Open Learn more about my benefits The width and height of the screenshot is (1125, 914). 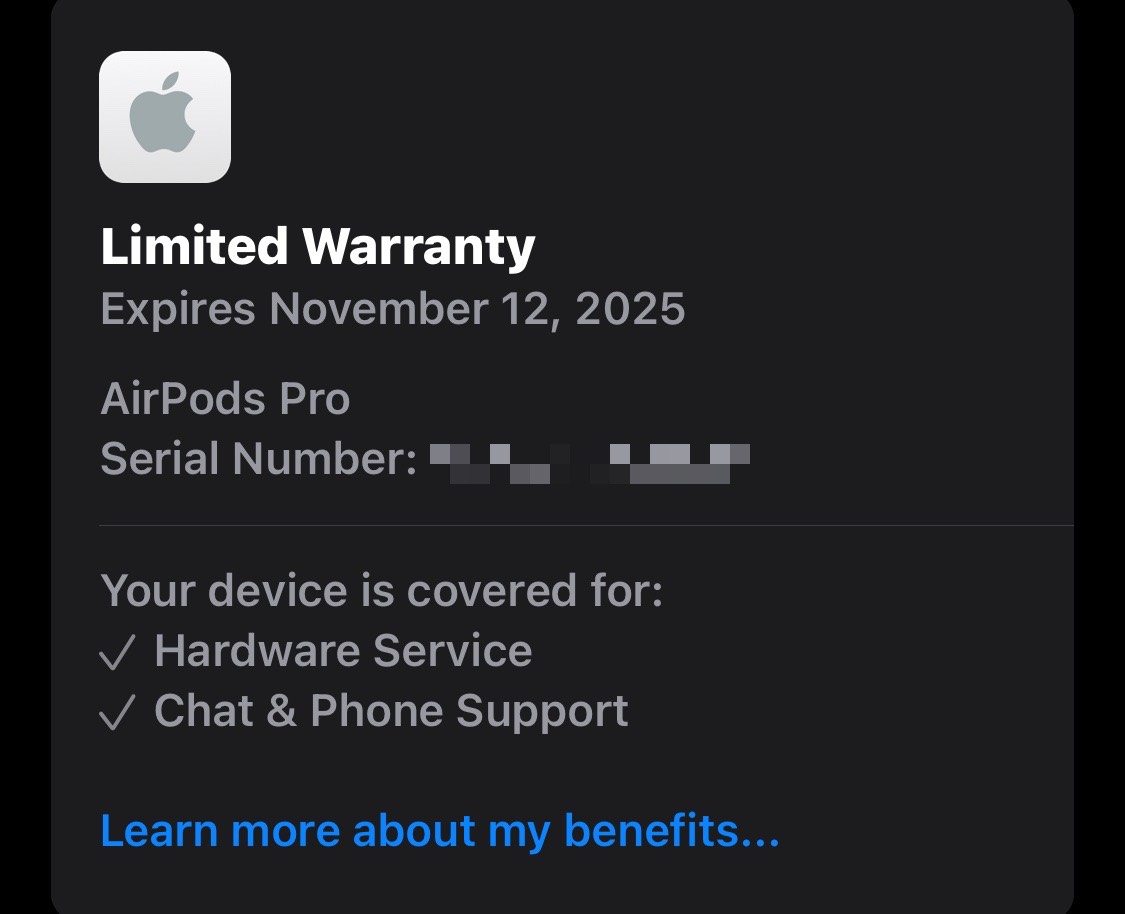(440, 831)
